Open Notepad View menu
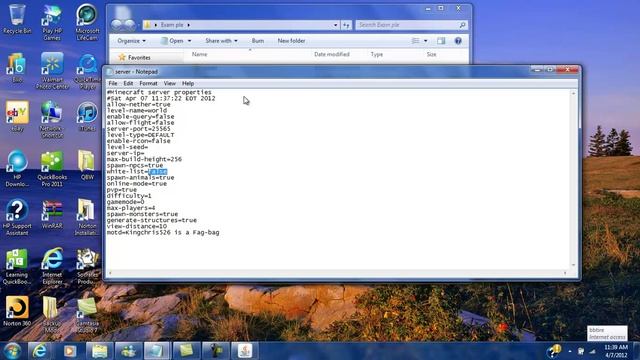The image size is (640, 360). (169, 83)
